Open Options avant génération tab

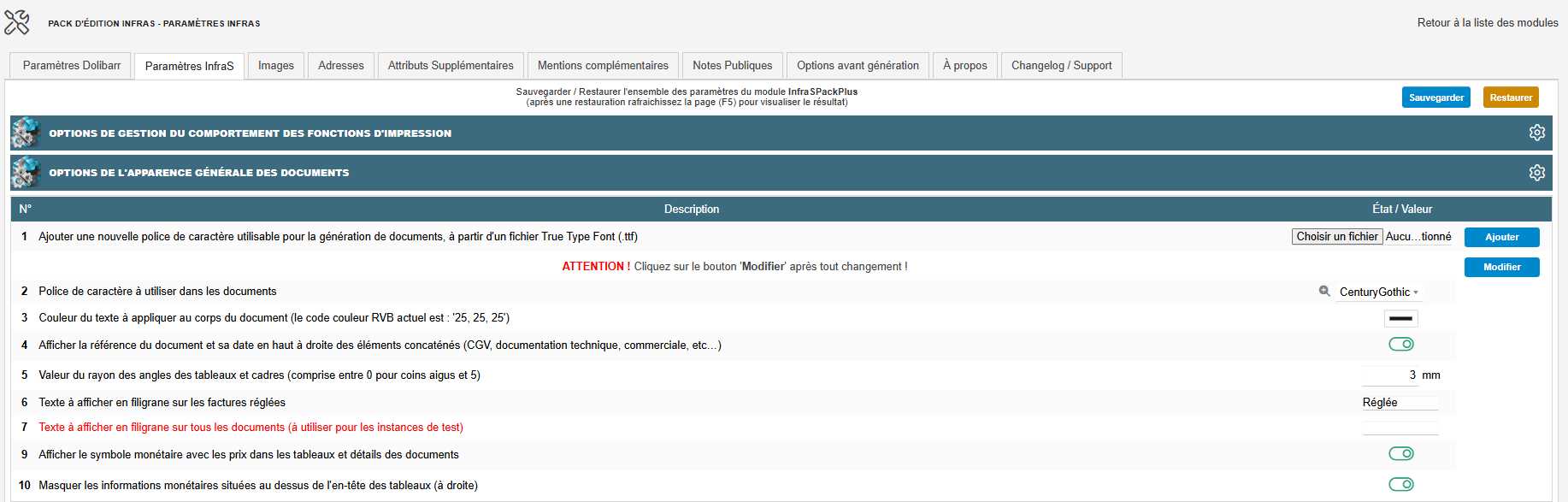click(858, 66)
